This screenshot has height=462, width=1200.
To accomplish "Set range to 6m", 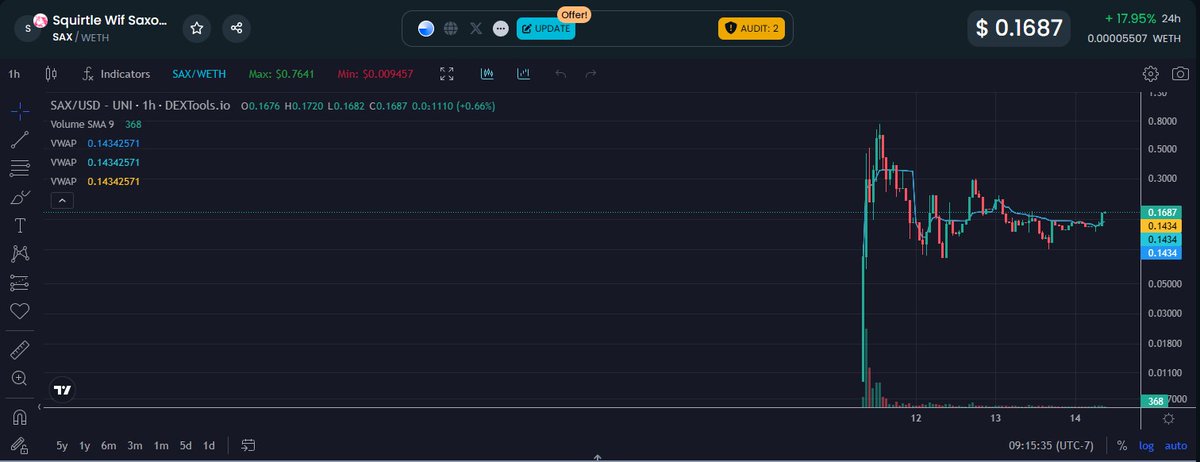I will [109, 445].
